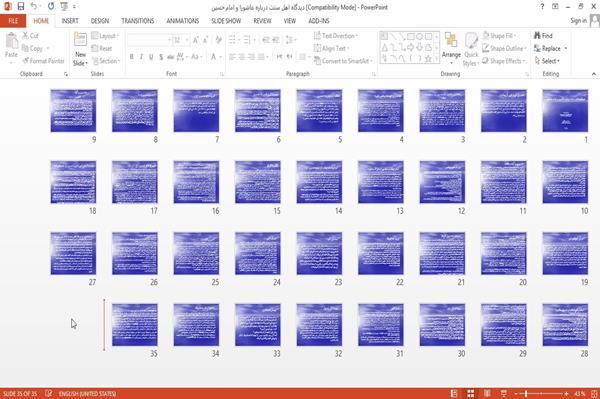
Task: Open the font name combo box
Action: pos(149,40)
